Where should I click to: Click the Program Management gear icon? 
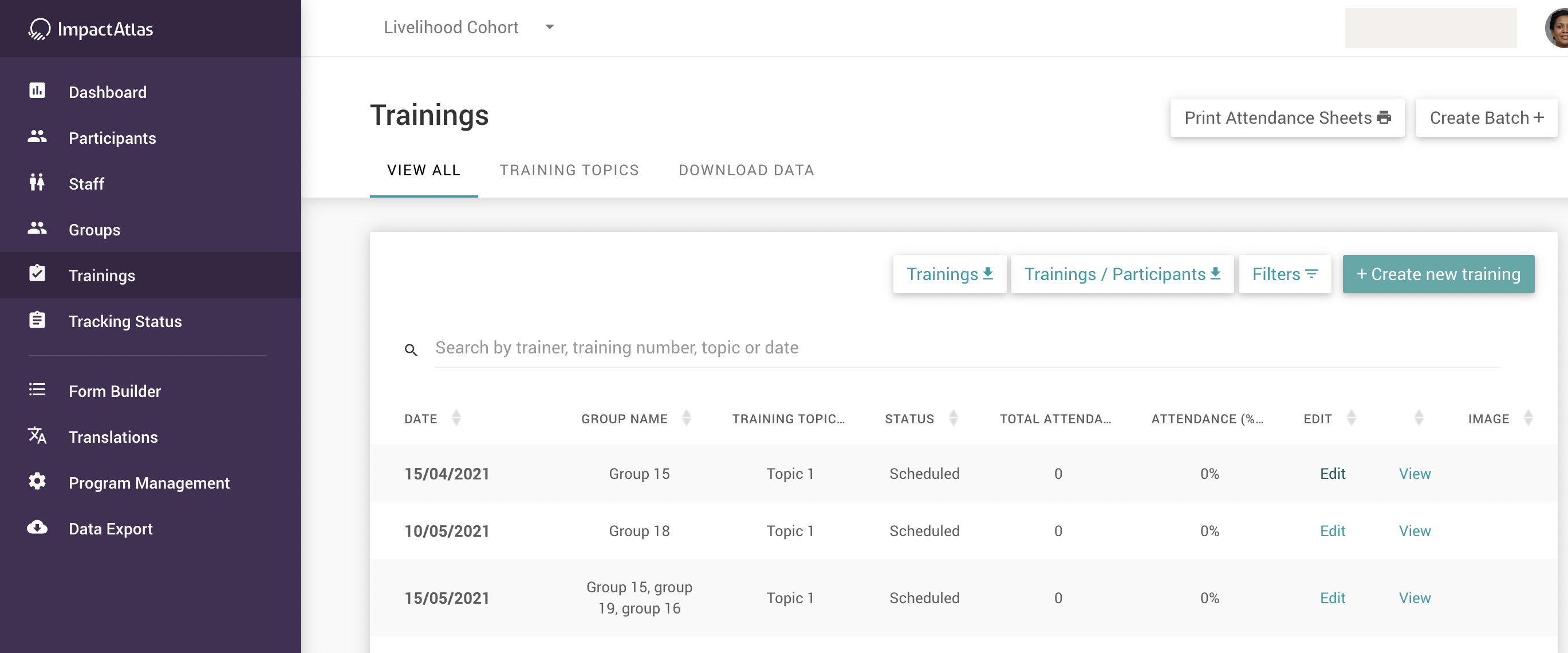pyautogui.click(x=37, y=481)
